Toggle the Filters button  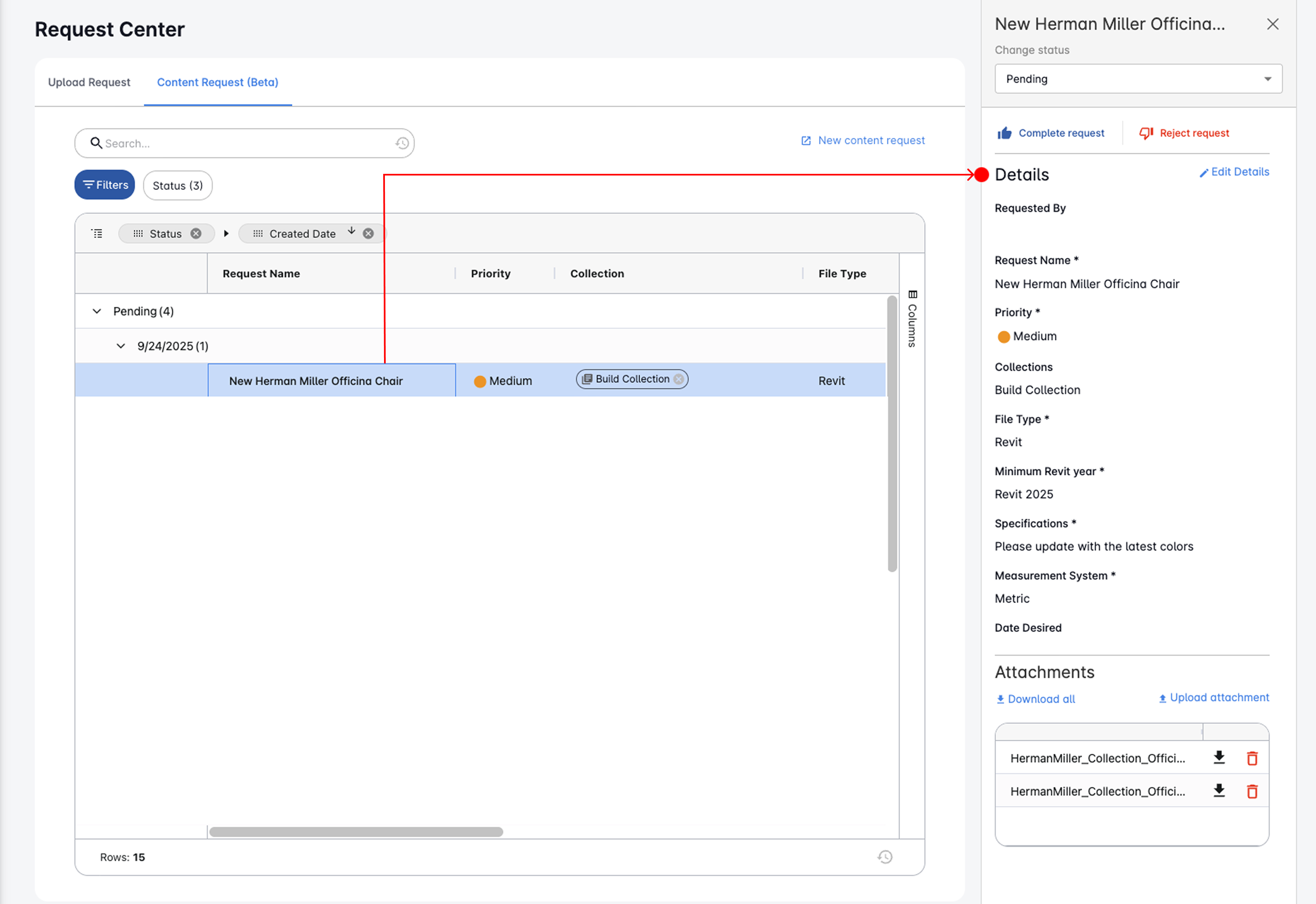105,185
